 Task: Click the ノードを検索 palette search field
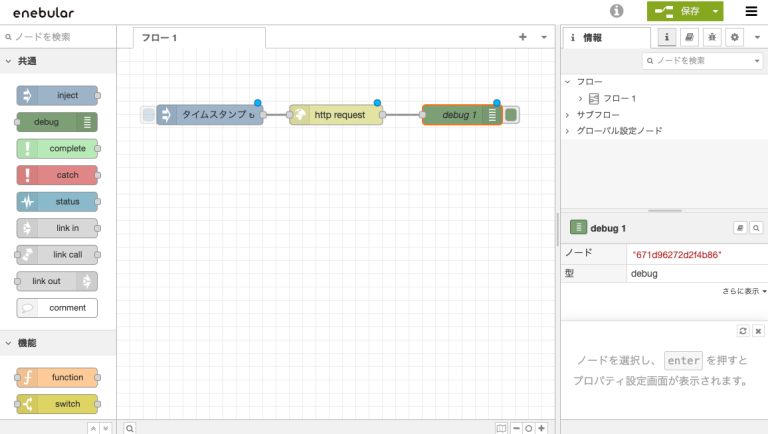tap(60, 37)
